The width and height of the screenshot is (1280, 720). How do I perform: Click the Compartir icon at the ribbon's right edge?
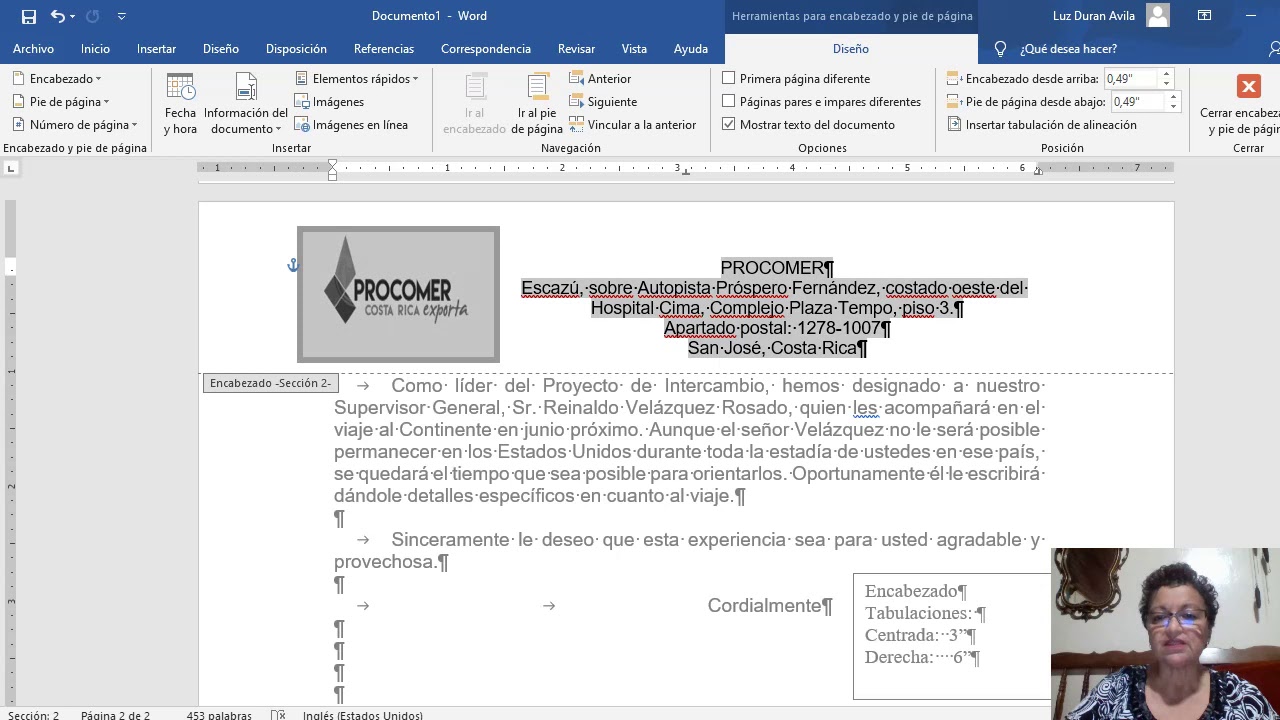(x=1273, y=49)
